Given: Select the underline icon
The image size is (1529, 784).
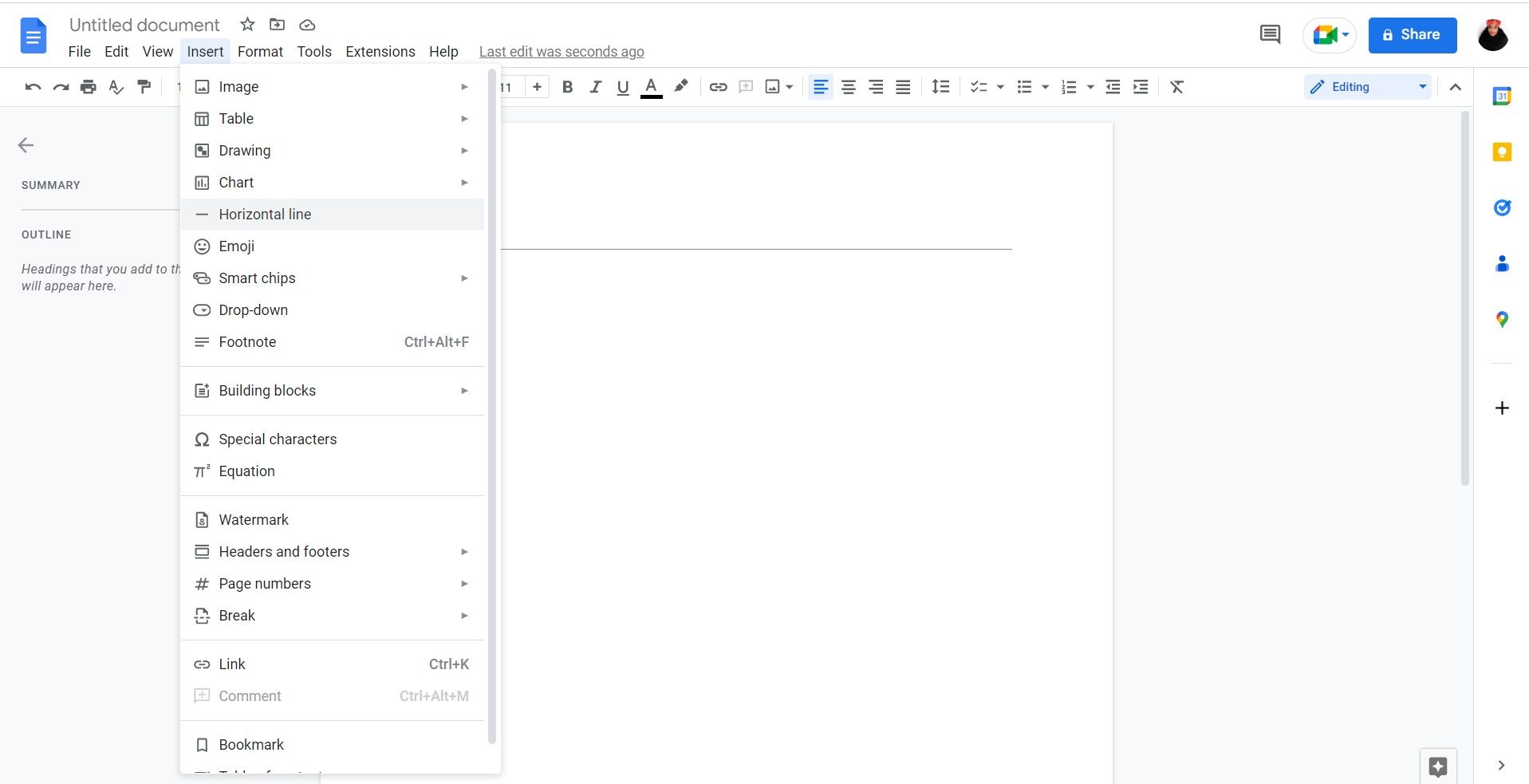Looking at the screenshot, I should click(x=623, y=87).
